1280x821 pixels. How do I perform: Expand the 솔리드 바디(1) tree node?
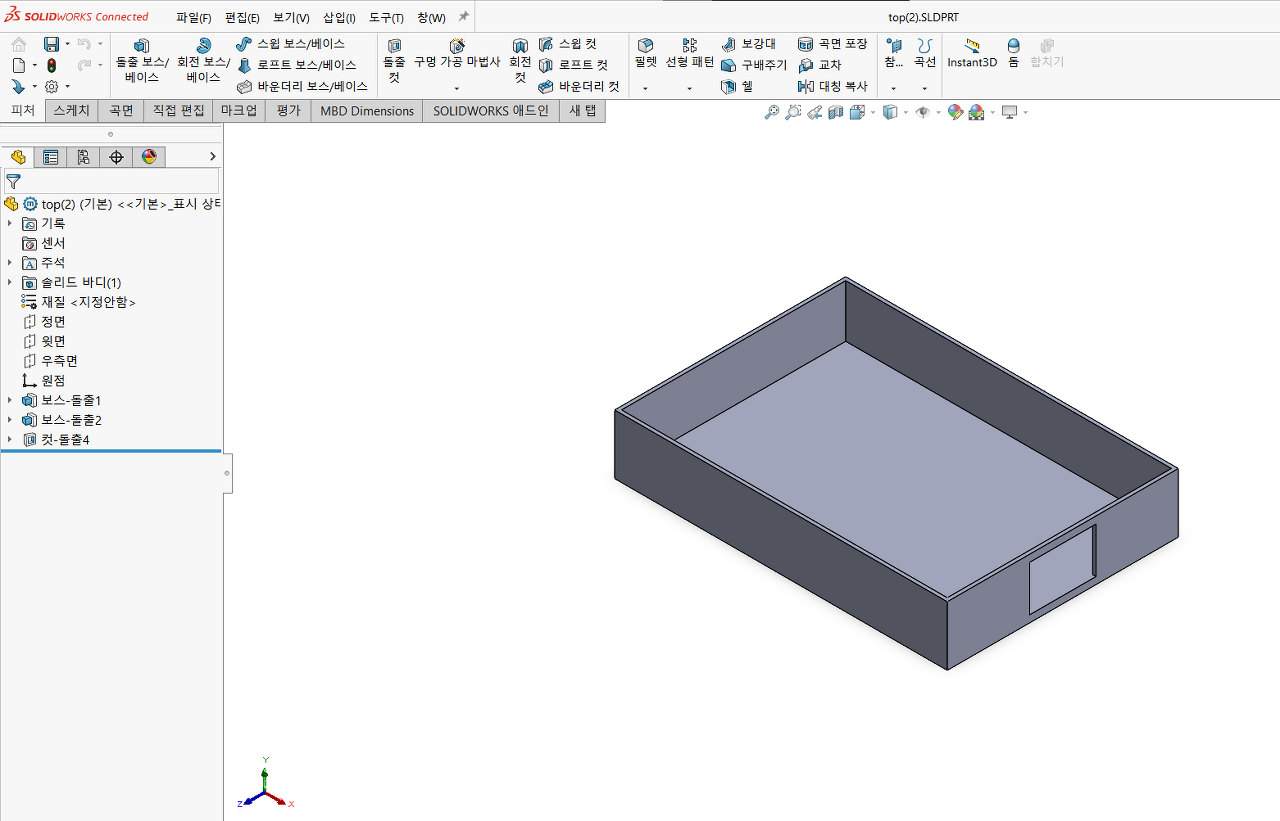point(10,282)
